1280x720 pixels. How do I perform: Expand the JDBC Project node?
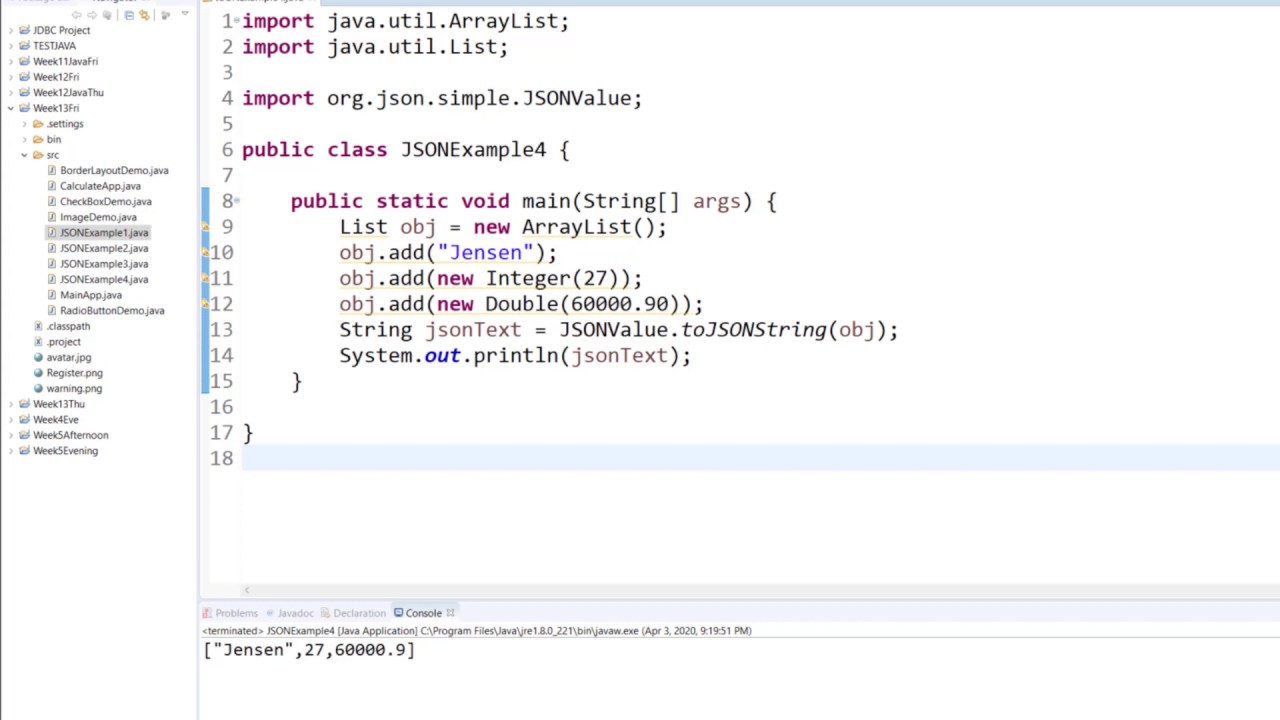(x=11, y=30)
